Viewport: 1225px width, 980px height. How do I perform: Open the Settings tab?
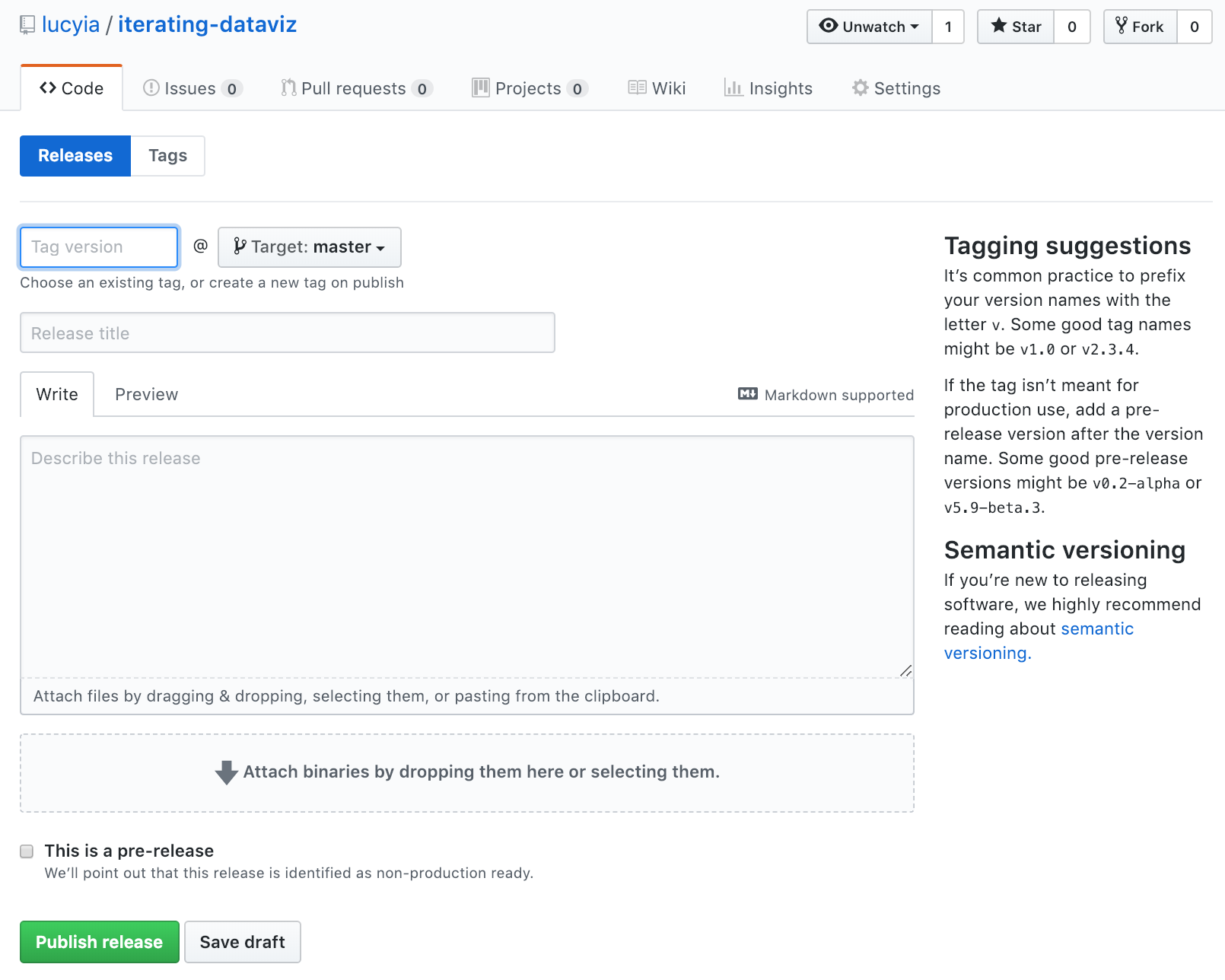coord(896,88)
